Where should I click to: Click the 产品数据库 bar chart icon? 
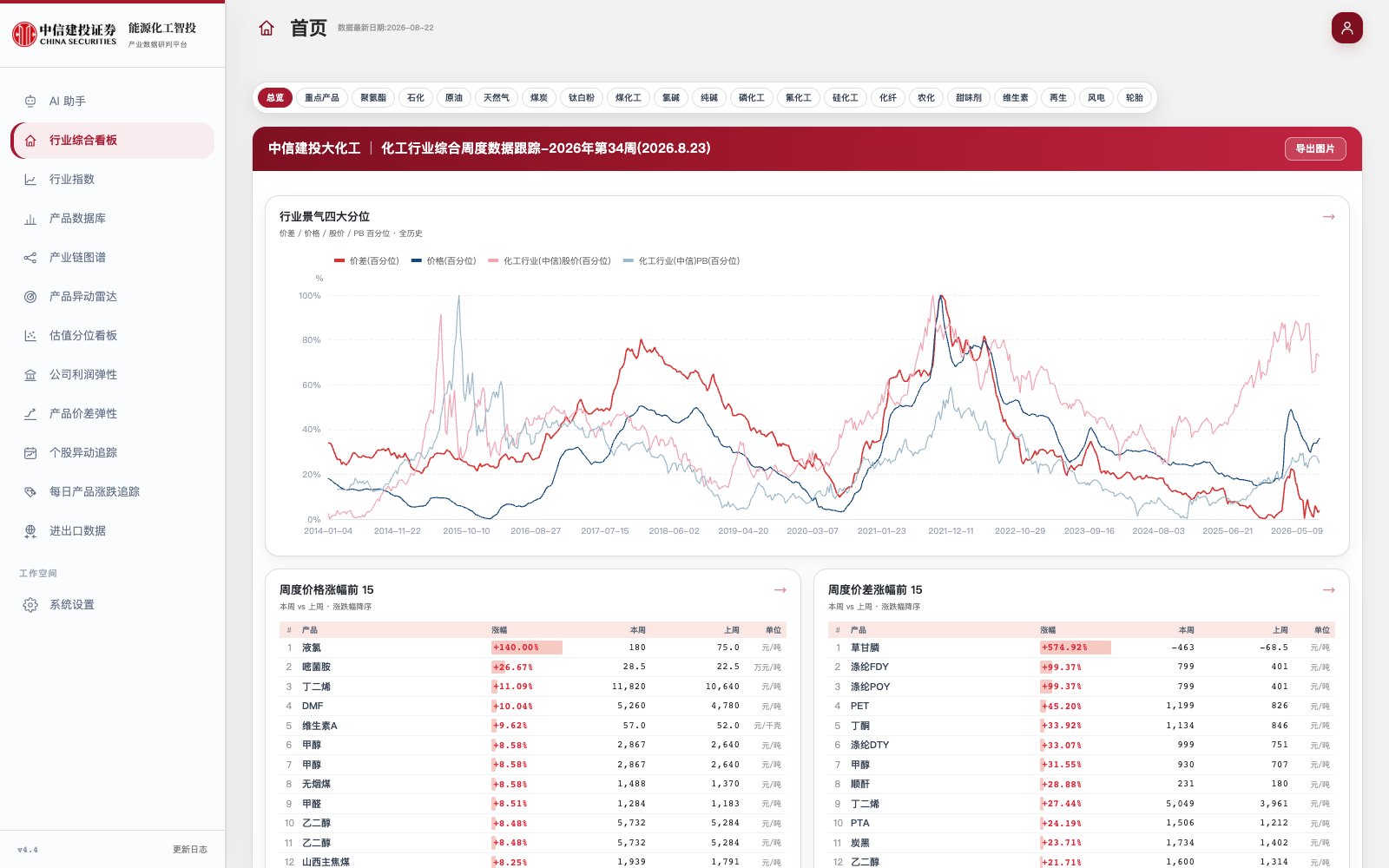30,219
